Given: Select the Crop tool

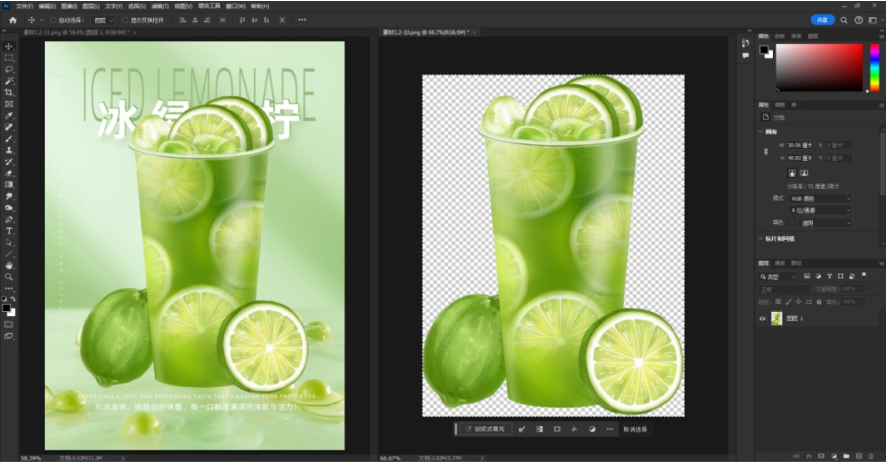Looking at the screenshot, I should 9,92.
